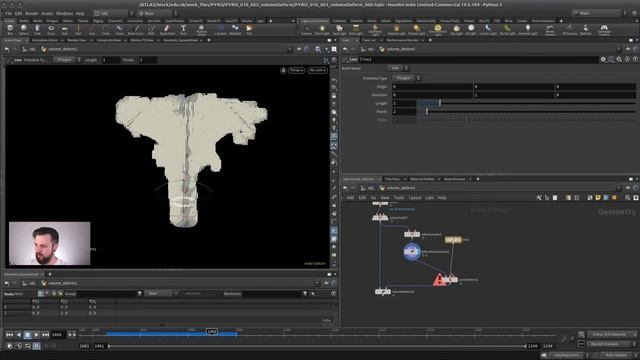Switch to the Material Palette tab
This screenshot has height=360, width=640.
pyautogui.click(x=422, y=179)
